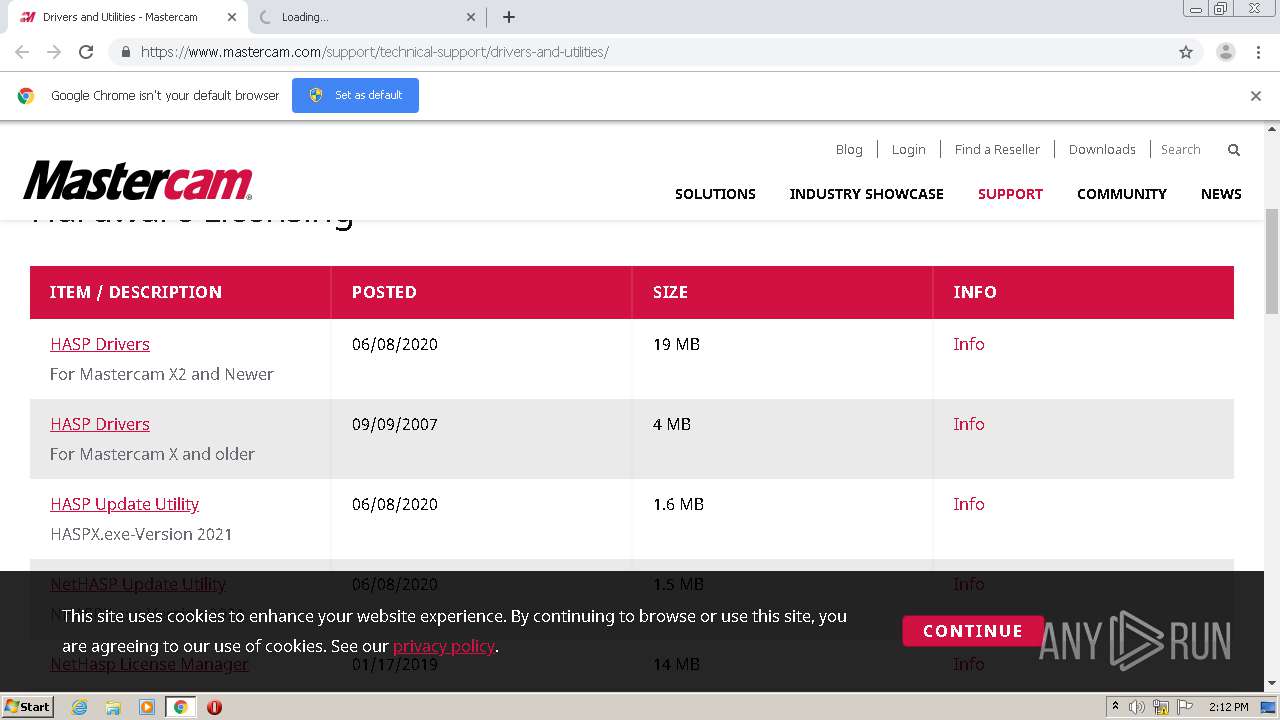Open the Downloads link
Viewport: 1280px width, 720px height.
click(x=1102, y=149)
